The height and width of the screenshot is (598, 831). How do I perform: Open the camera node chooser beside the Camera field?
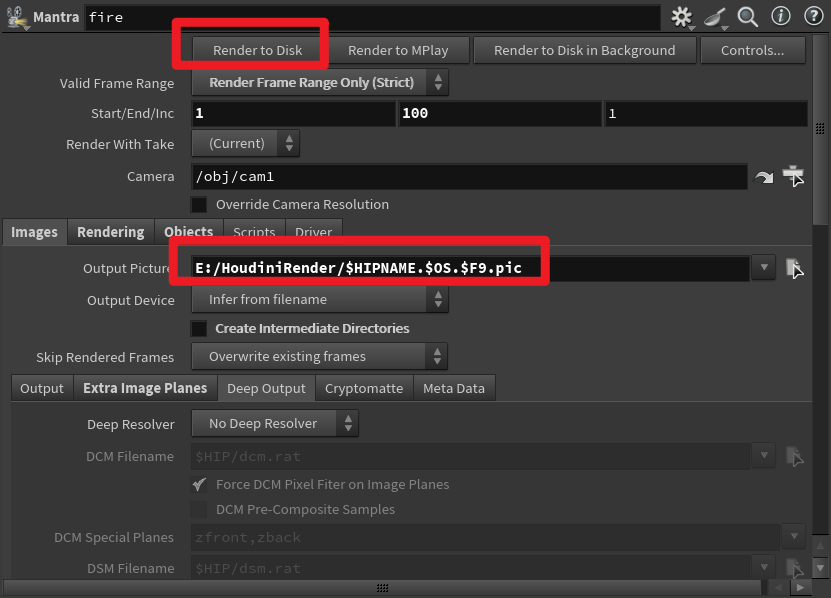[794, 176]
